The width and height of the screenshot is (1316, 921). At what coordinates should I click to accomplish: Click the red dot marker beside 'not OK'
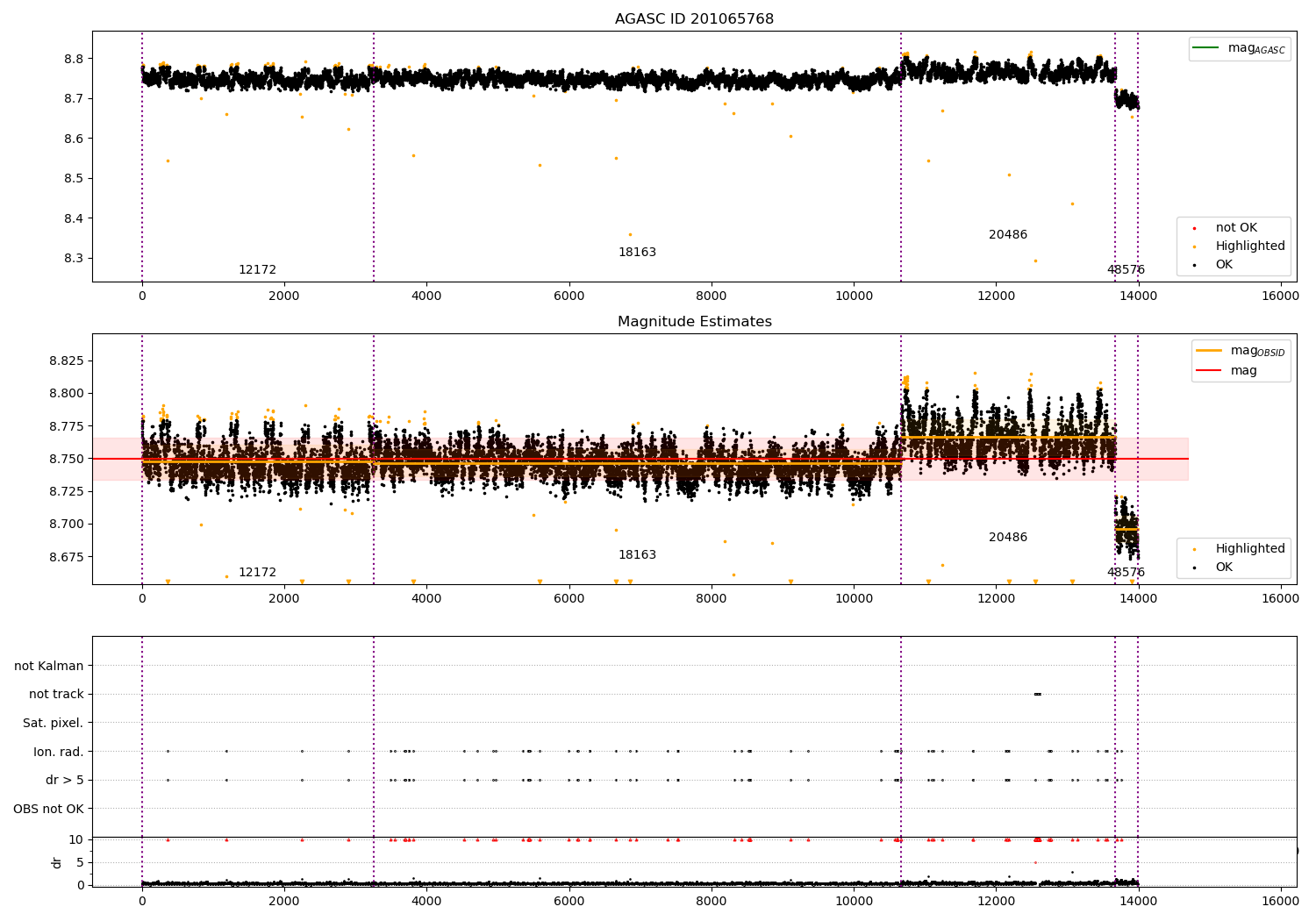click(1194, 228)
